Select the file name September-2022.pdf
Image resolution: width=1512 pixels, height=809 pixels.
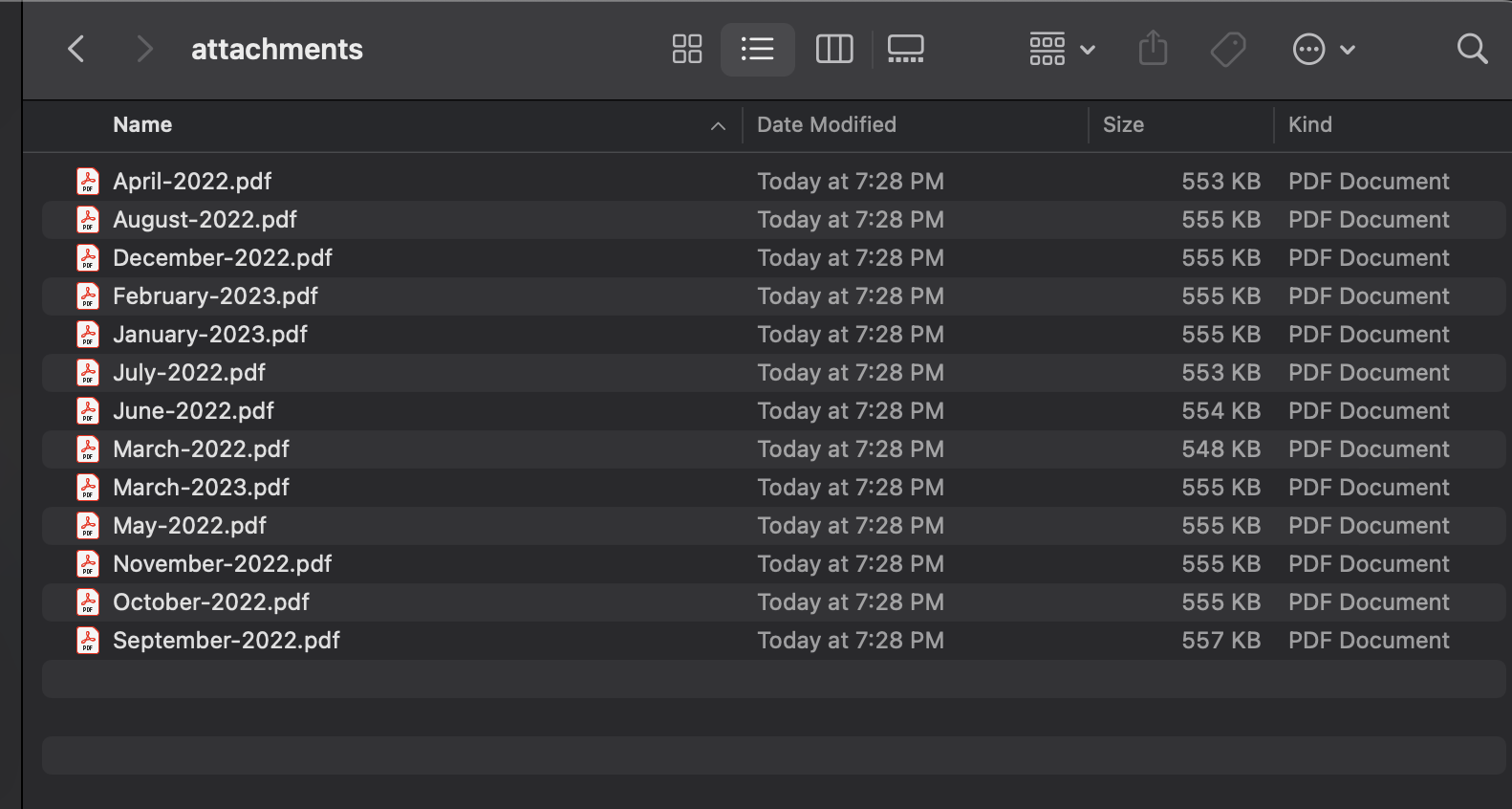coord(227,641)
